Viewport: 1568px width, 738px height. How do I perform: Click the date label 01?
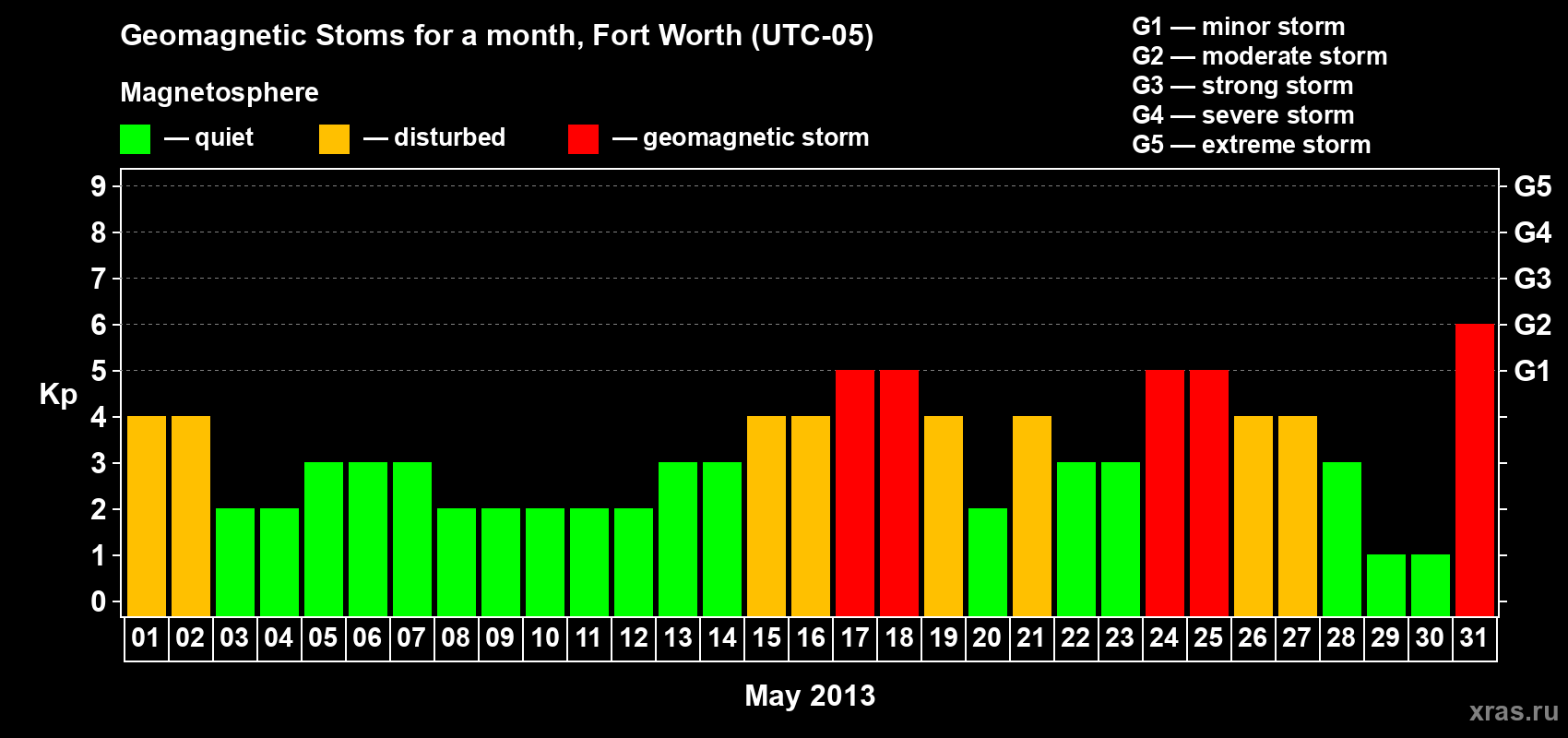[146, 638]
